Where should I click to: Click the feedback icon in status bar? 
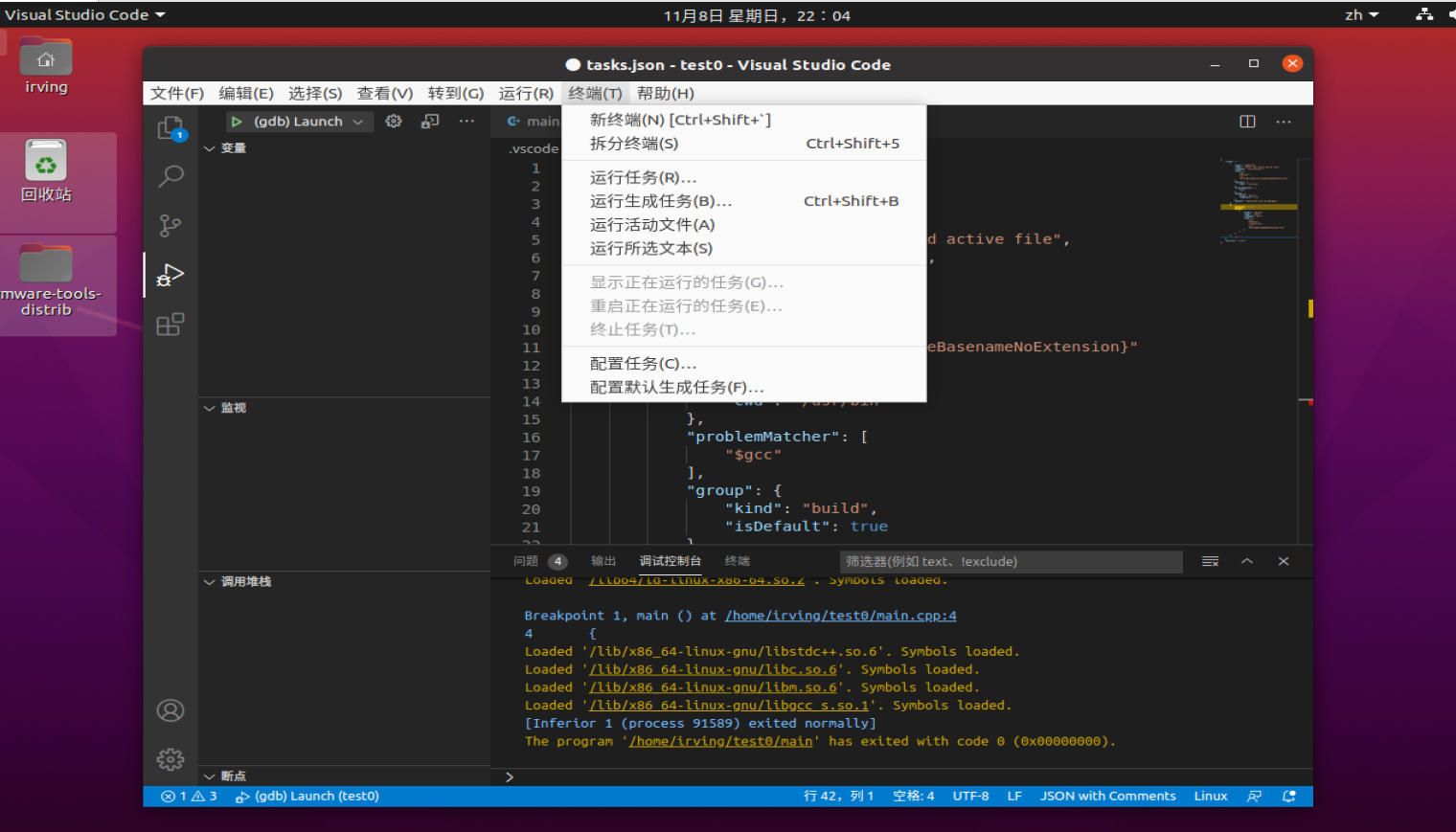[x=1254, y=797]
